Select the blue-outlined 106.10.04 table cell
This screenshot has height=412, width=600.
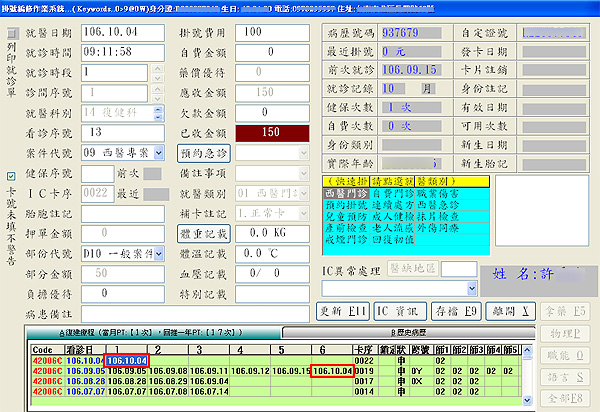pos(127,360)
